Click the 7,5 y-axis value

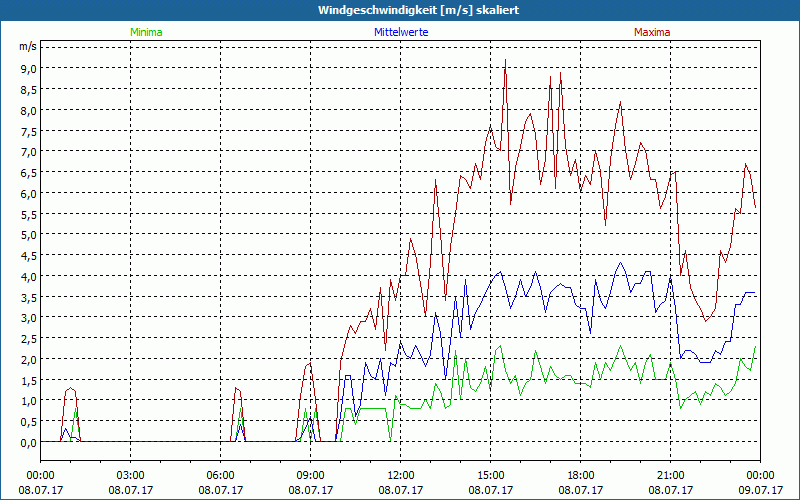[29, 131]
